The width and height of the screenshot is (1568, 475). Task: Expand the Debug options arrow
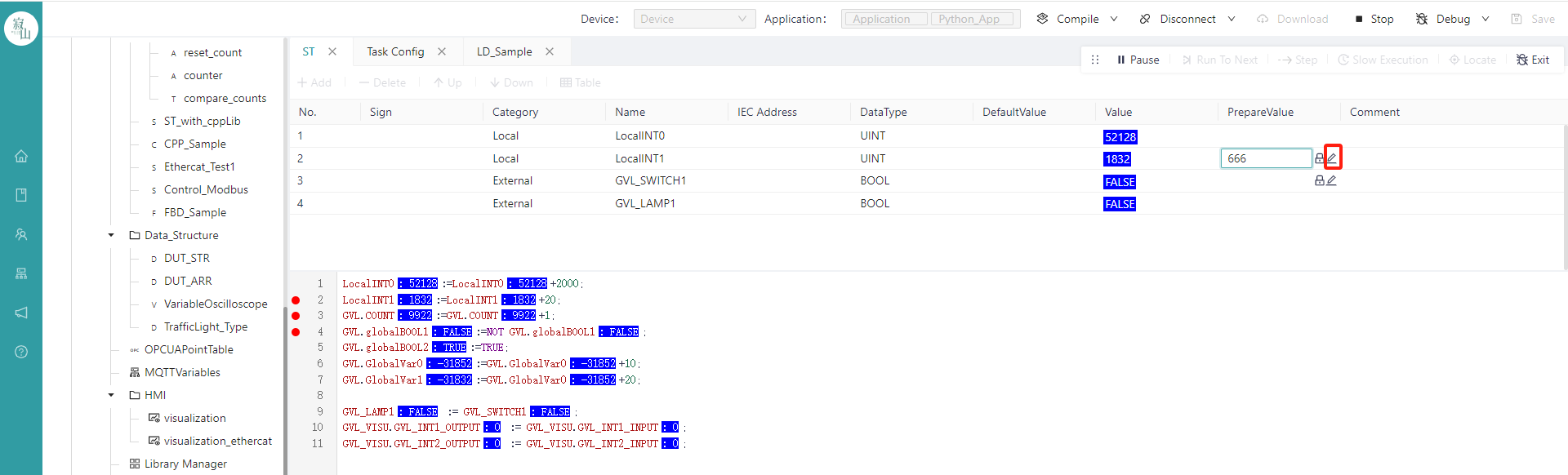[x=1486, y=19]
